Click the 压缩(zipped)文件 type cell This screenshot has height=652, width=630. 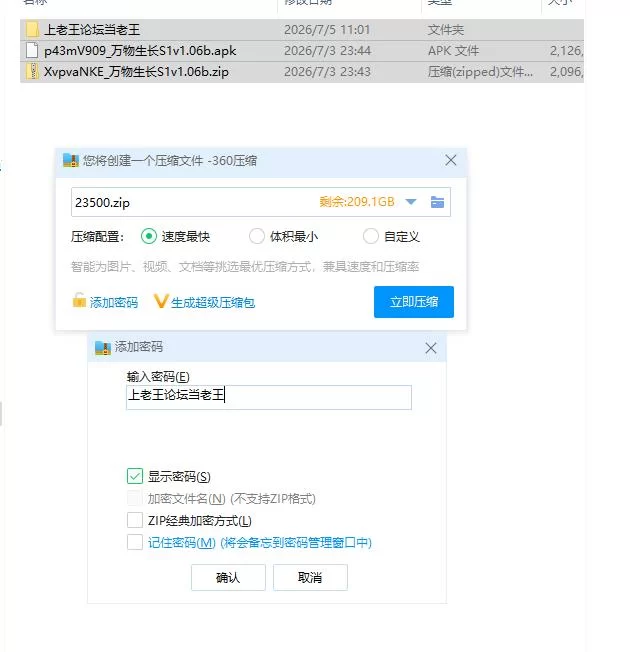coord(480,72)
